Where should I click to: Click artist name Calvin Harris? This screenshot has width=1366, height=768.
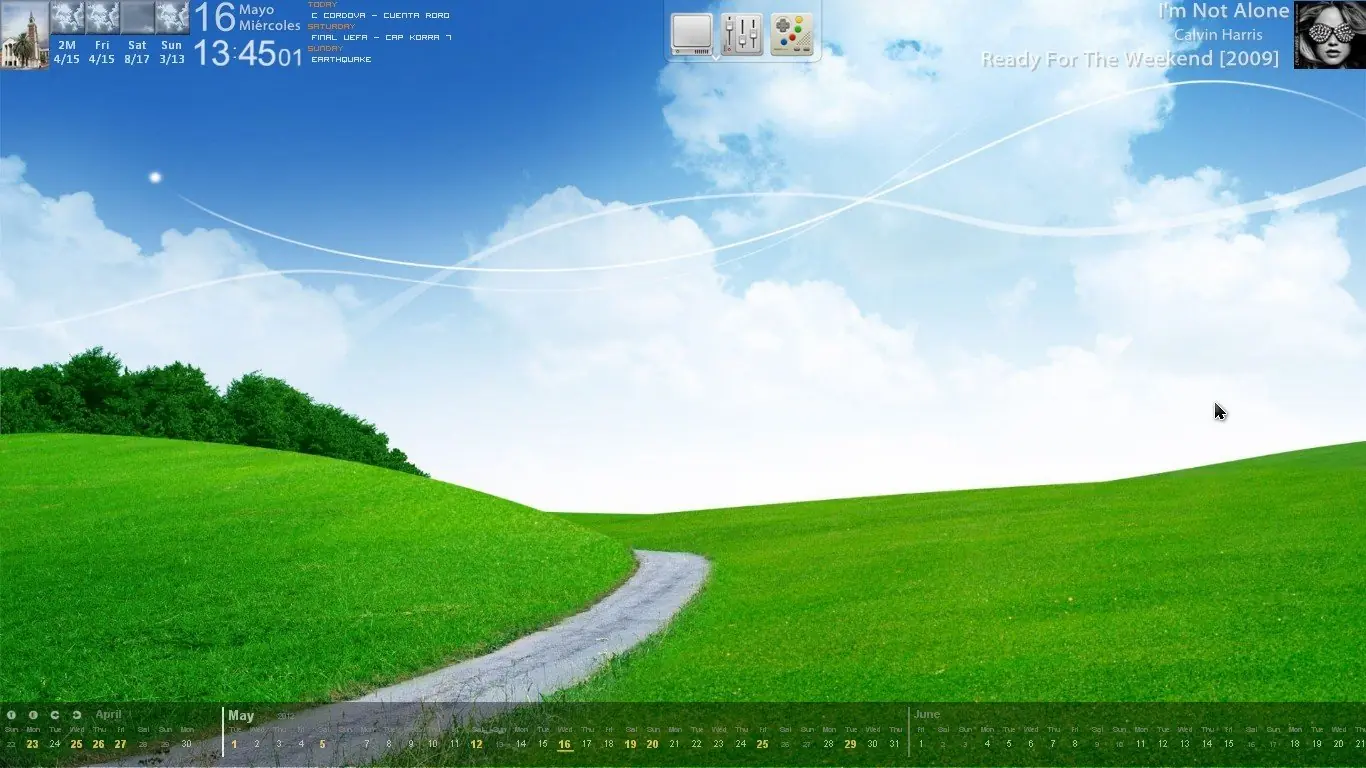point(1218,35)
